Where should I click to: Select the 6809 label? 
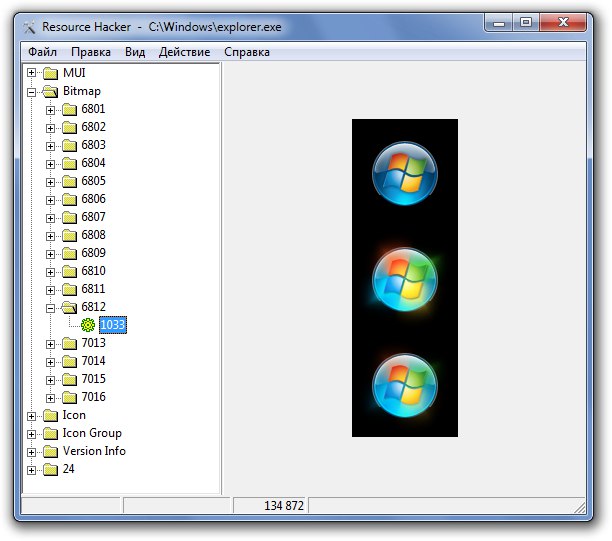[93, 253]
